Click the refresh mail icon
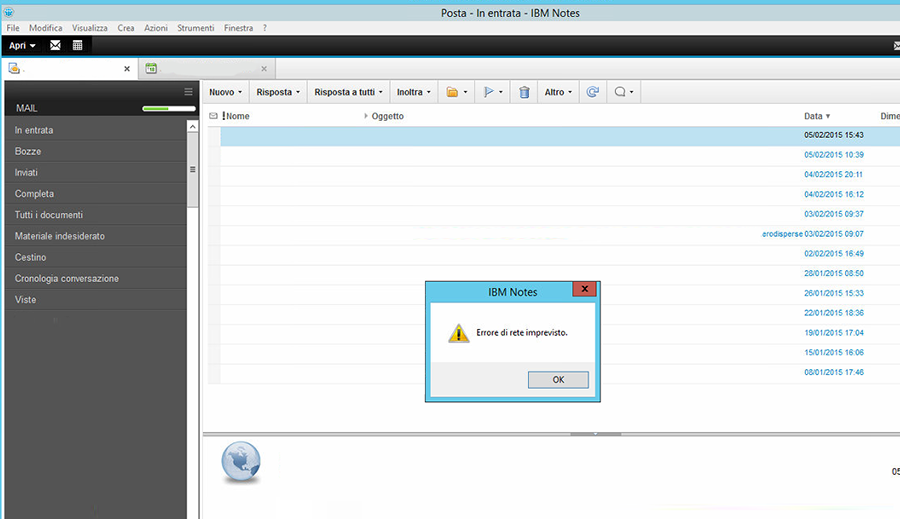 coord(592,92)
